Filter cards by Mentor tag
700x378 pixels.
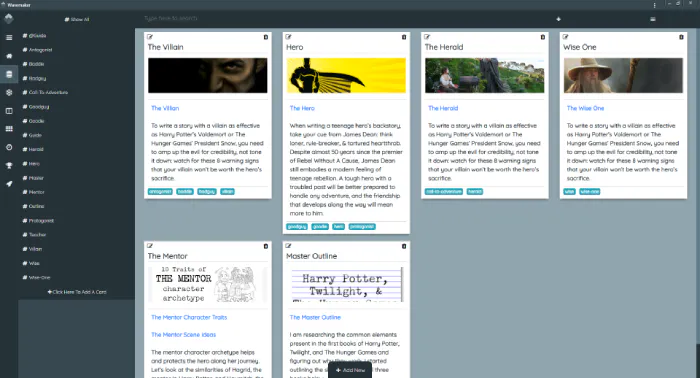point(34,192)
